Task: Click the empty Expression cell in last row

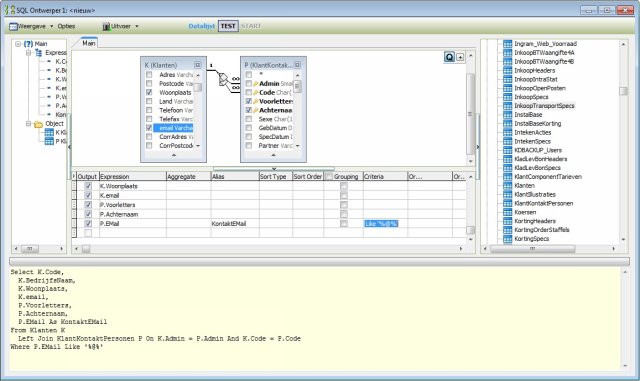Action: pos(133,233)
